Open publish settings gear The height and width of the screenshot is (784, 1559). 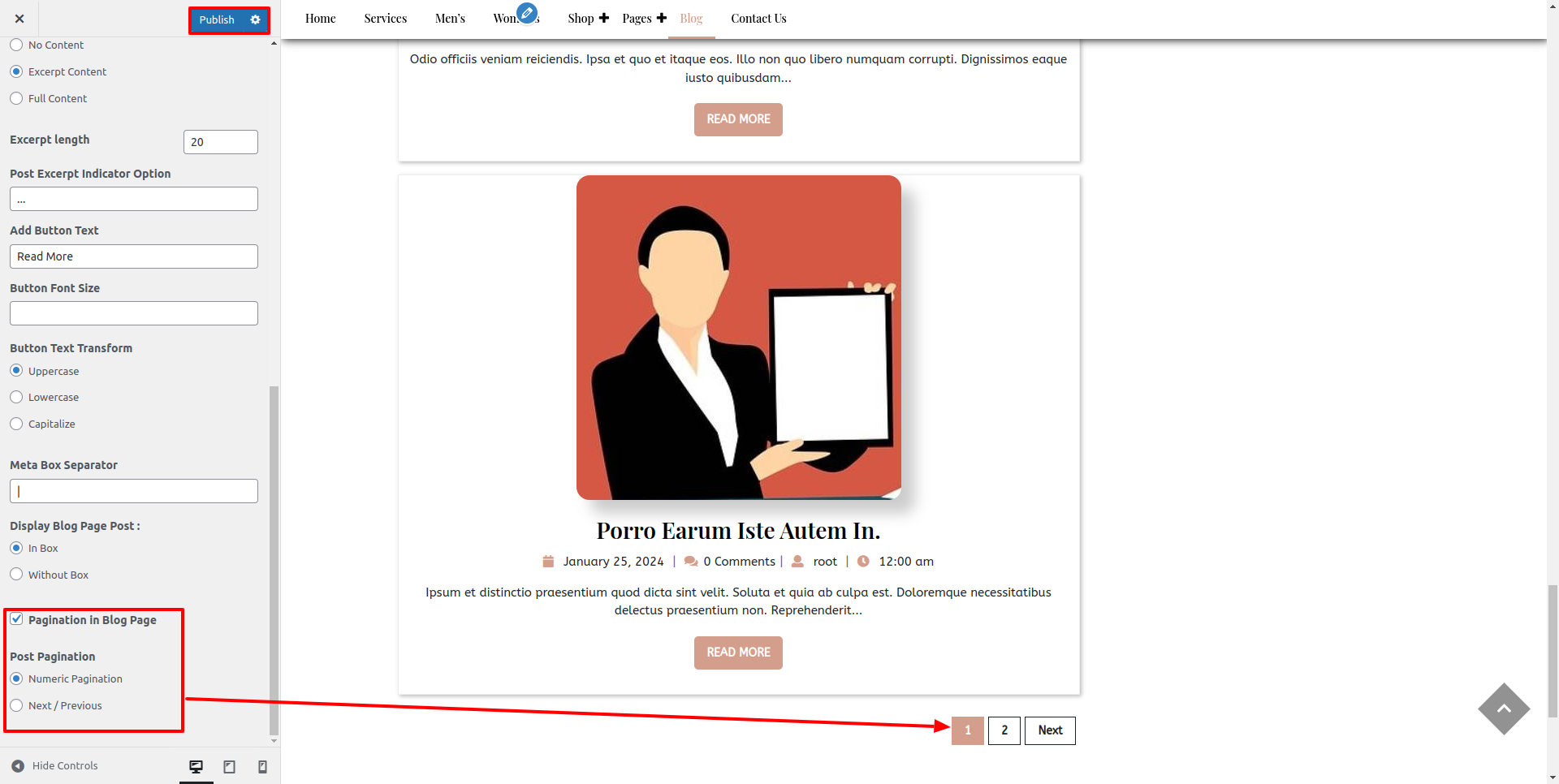(x=255, y=19)
